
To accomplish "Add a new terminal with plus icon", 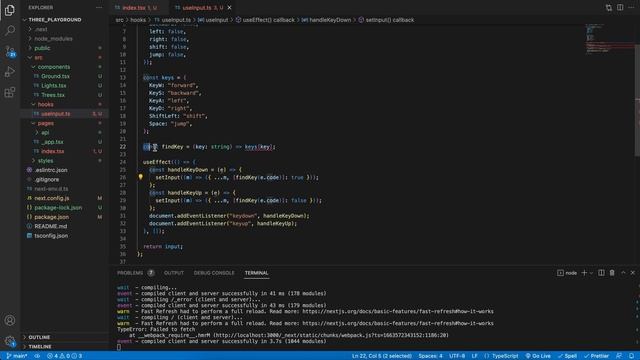I will click(x=584, y=273).
